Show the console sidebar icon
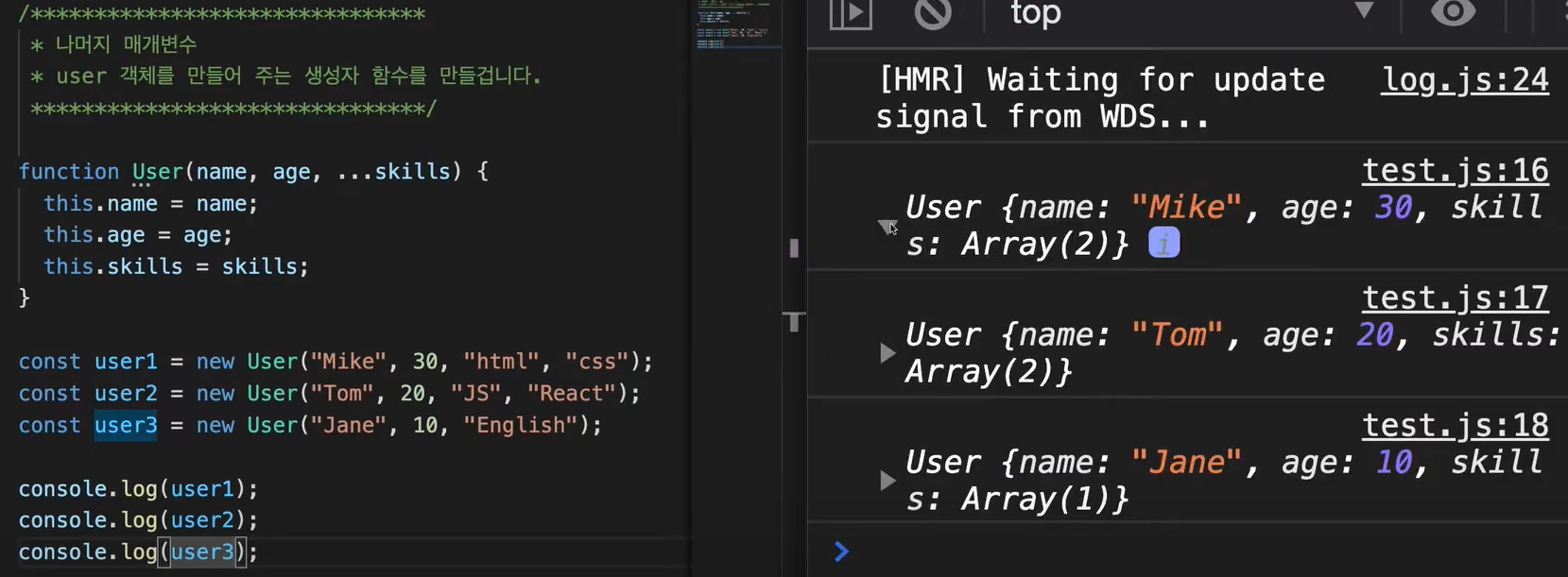This screenshot has width=1568, height=577. click(x=851, y=13)
